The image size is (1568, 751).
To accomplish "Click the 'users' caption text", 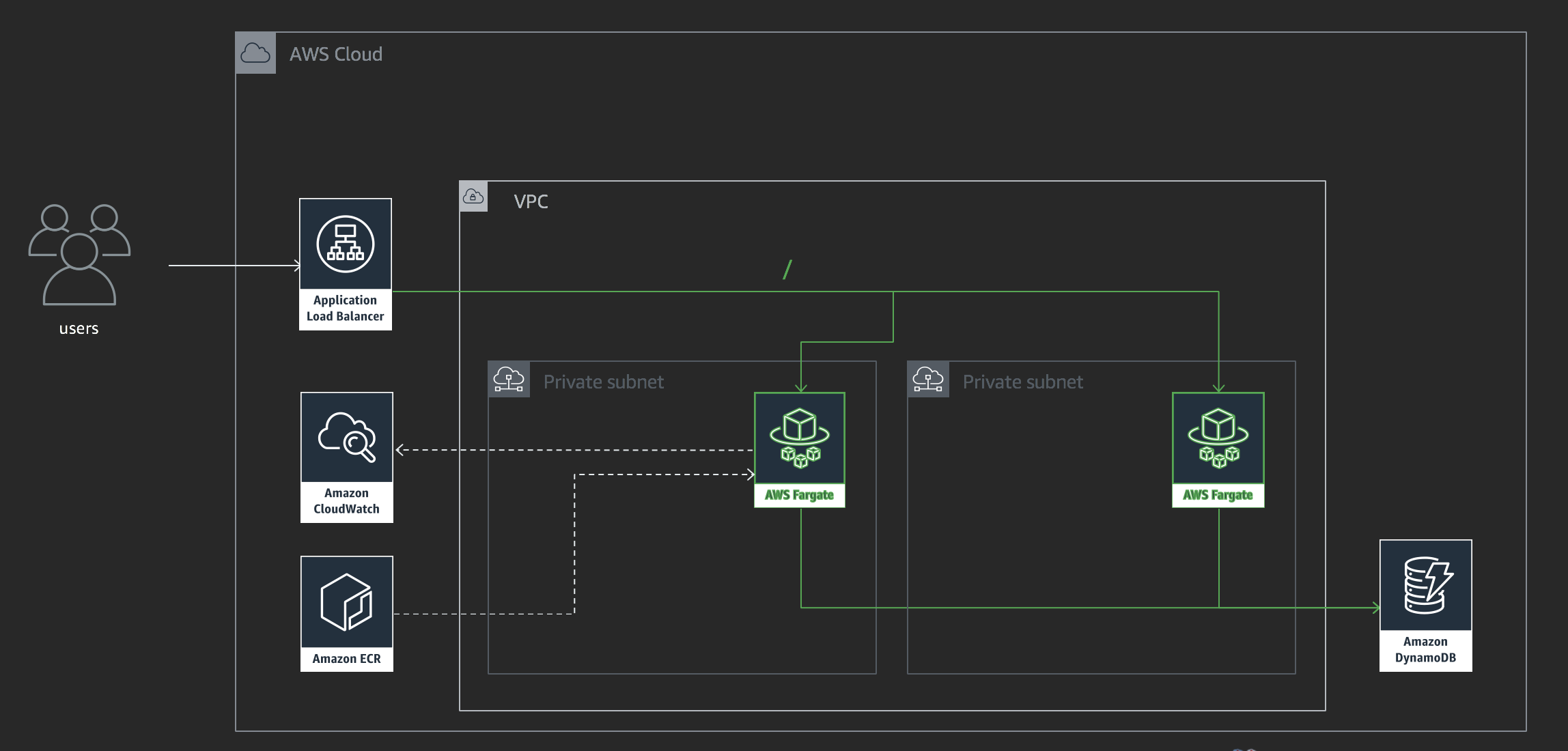I will [x=79, y=328].
